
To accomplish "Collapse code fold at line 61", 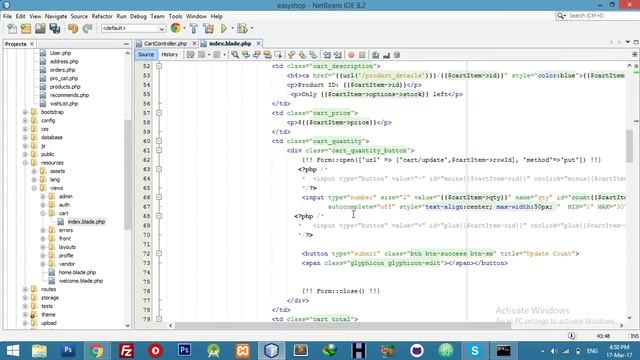I will [159, 150].
